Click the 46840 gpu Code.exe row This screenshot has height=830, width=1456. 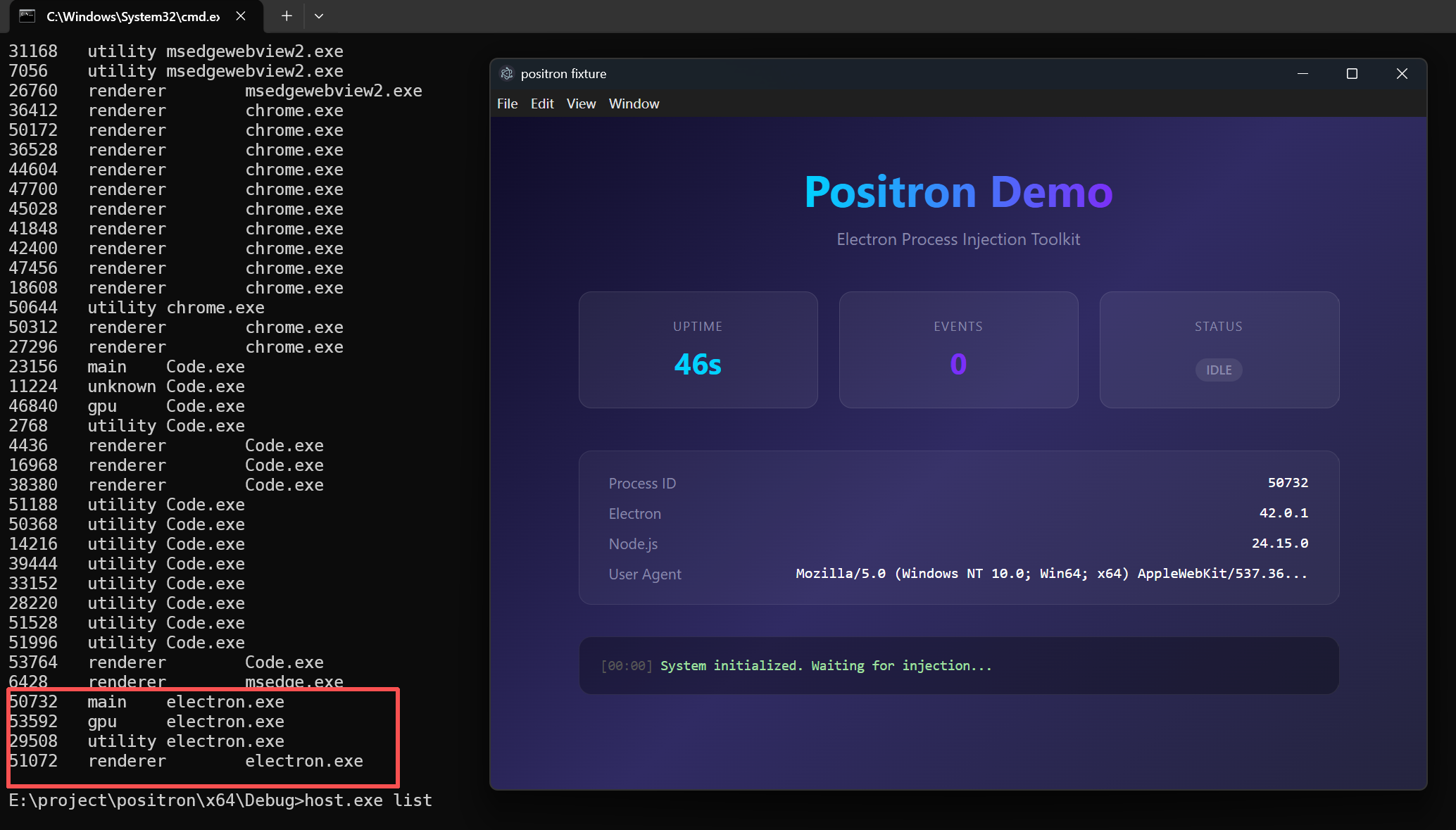click(127, 406)
